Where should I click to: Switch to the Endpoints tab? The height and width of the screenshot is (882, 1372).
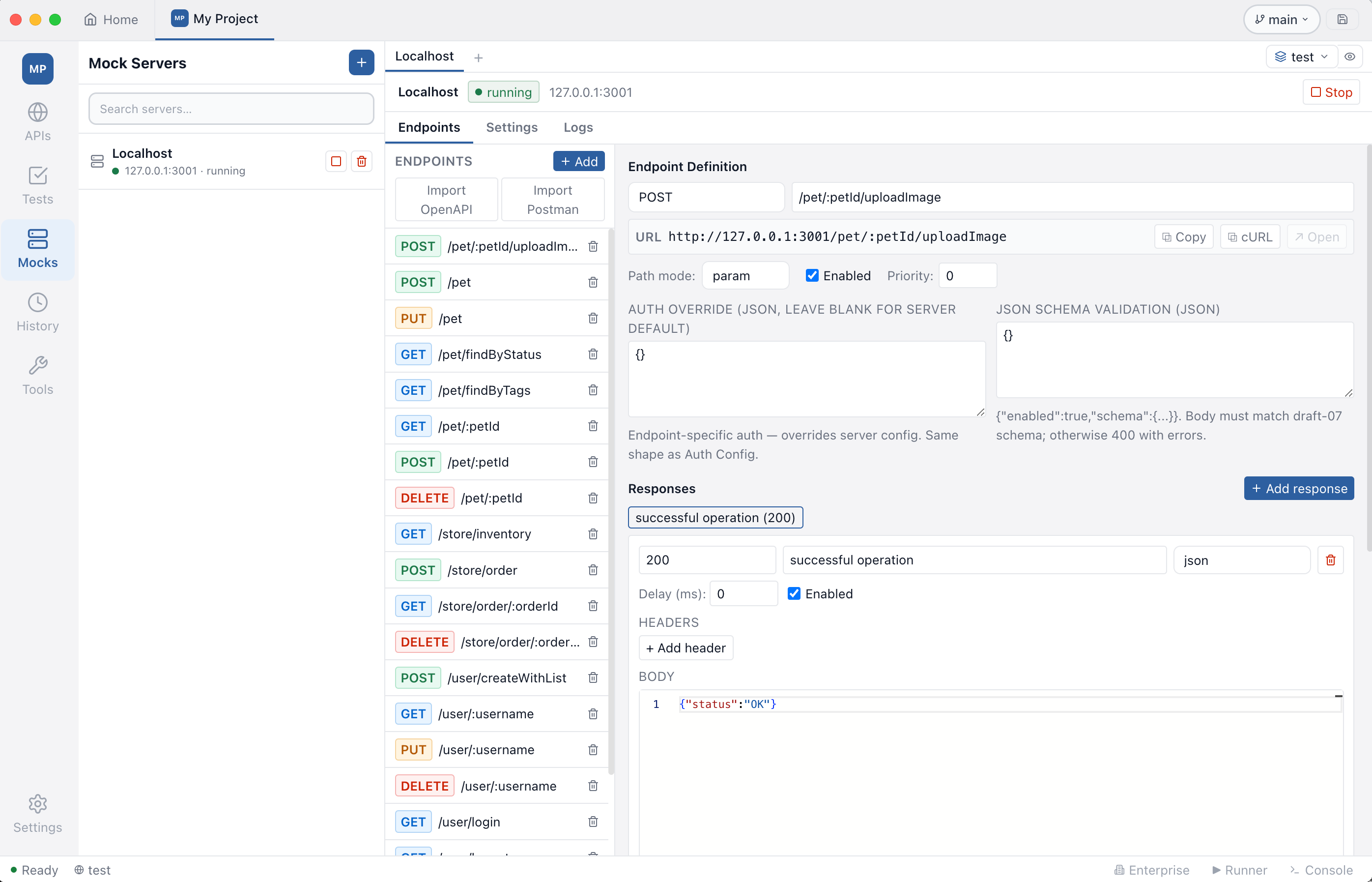(x=429, y=127)
